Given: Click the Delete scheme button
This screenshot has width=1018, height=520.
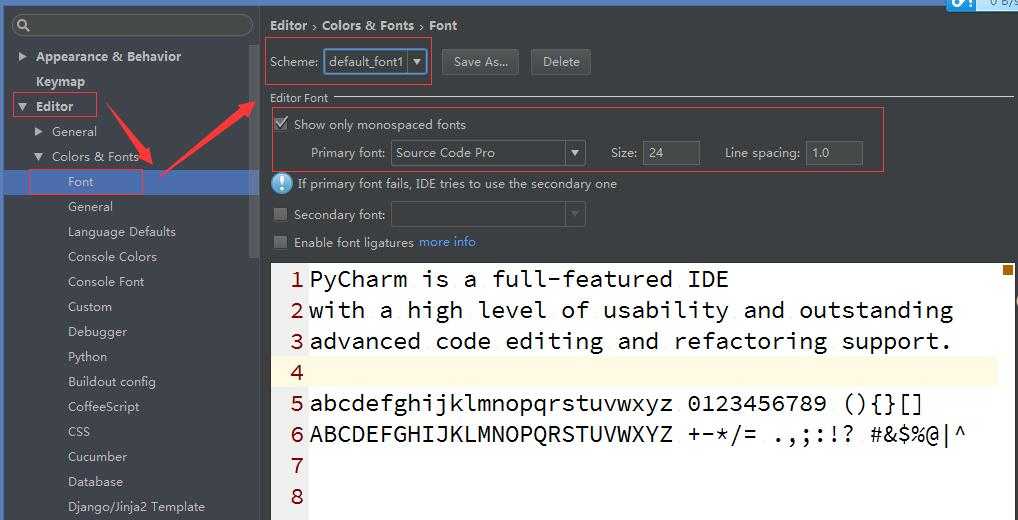Looking at the screenshot, I should pyautogui.click(x=561, y=62).
